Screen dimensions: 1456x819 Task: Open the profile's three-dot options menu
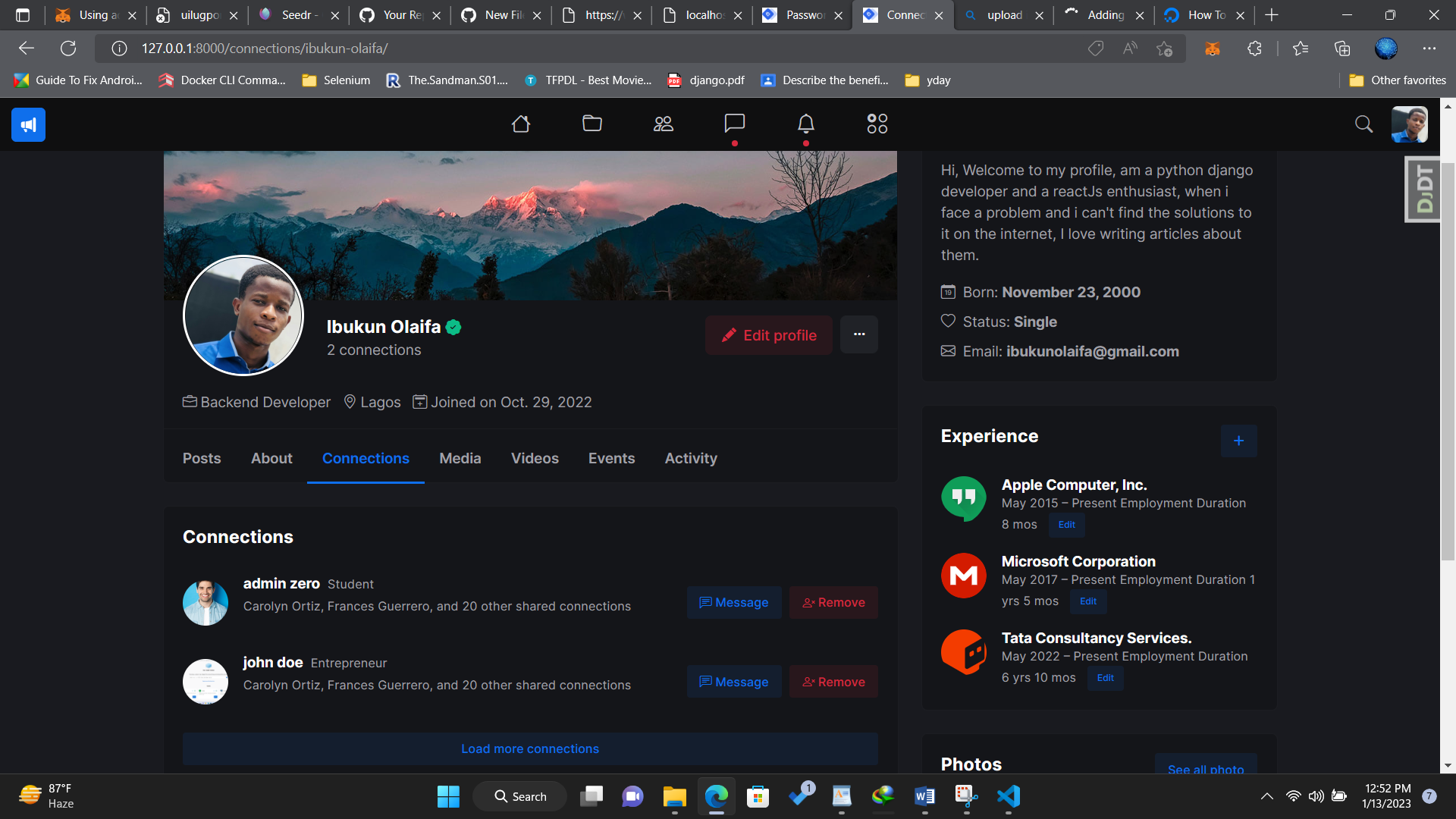click(x=859, y=334)
